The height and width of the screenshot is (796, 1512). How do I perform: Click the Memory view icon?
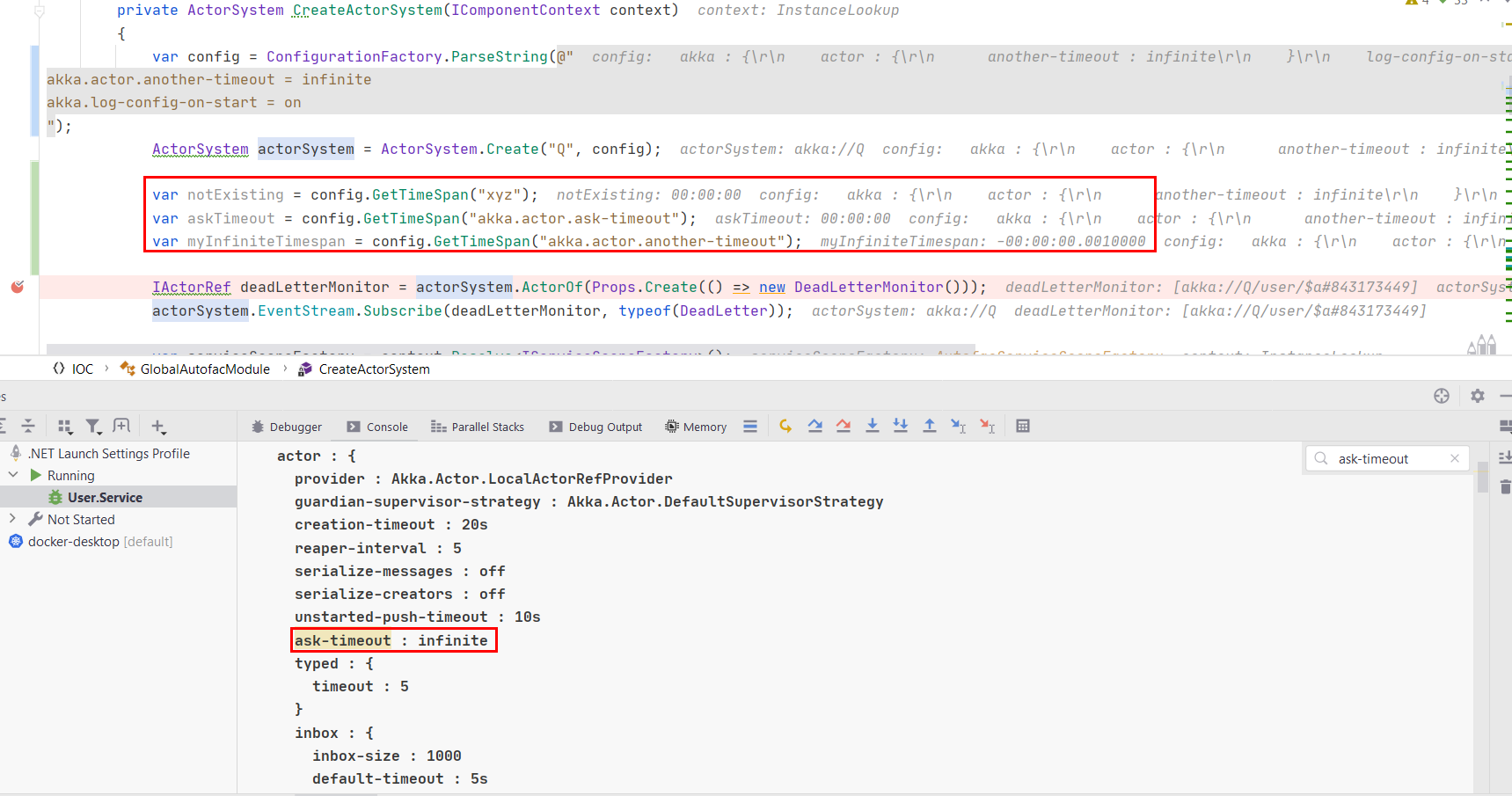(695, 426)
